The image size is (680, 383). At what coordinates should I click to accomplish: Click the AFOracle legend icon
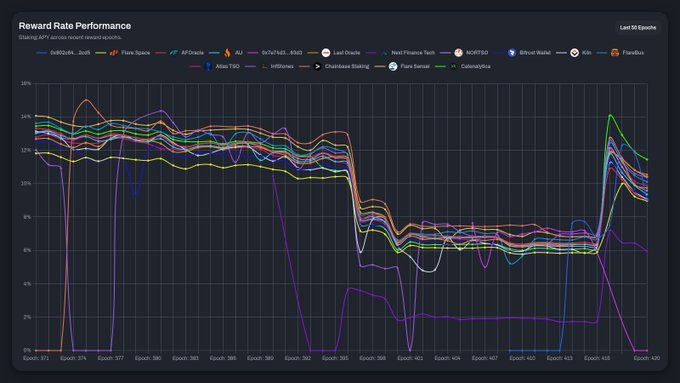click(x=173, y=53)
